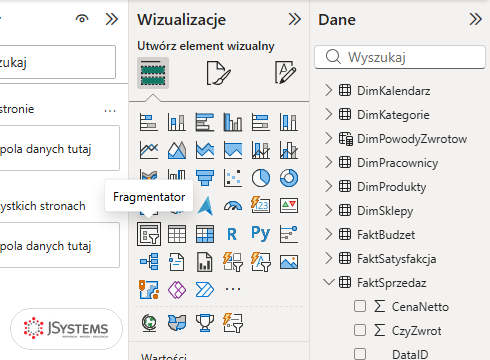Screen dimensions: 490x360
Task: Select the table visual
Action: [177, 234]
